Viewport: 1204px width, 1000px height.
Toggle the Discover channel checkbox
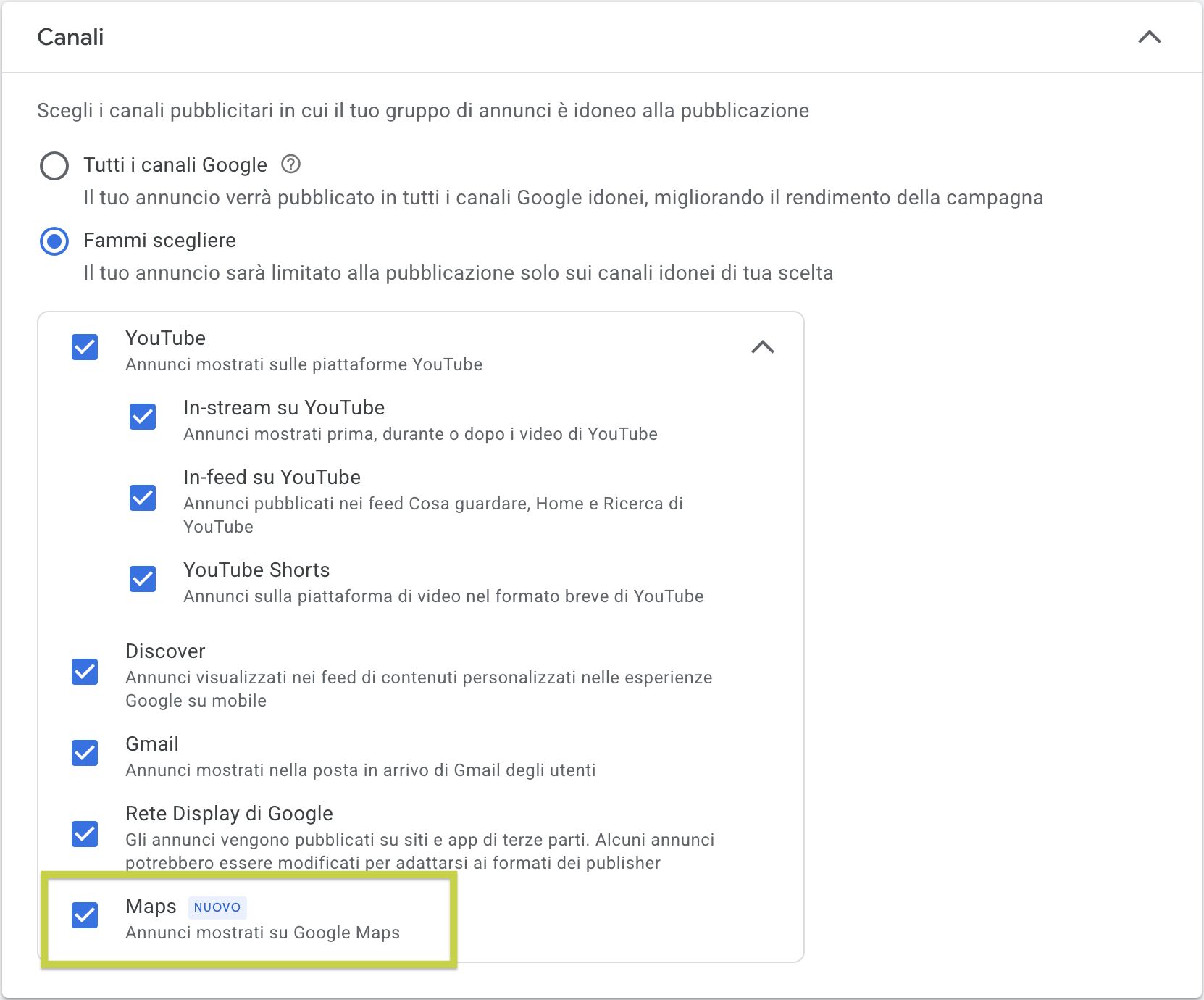[85, 672]
